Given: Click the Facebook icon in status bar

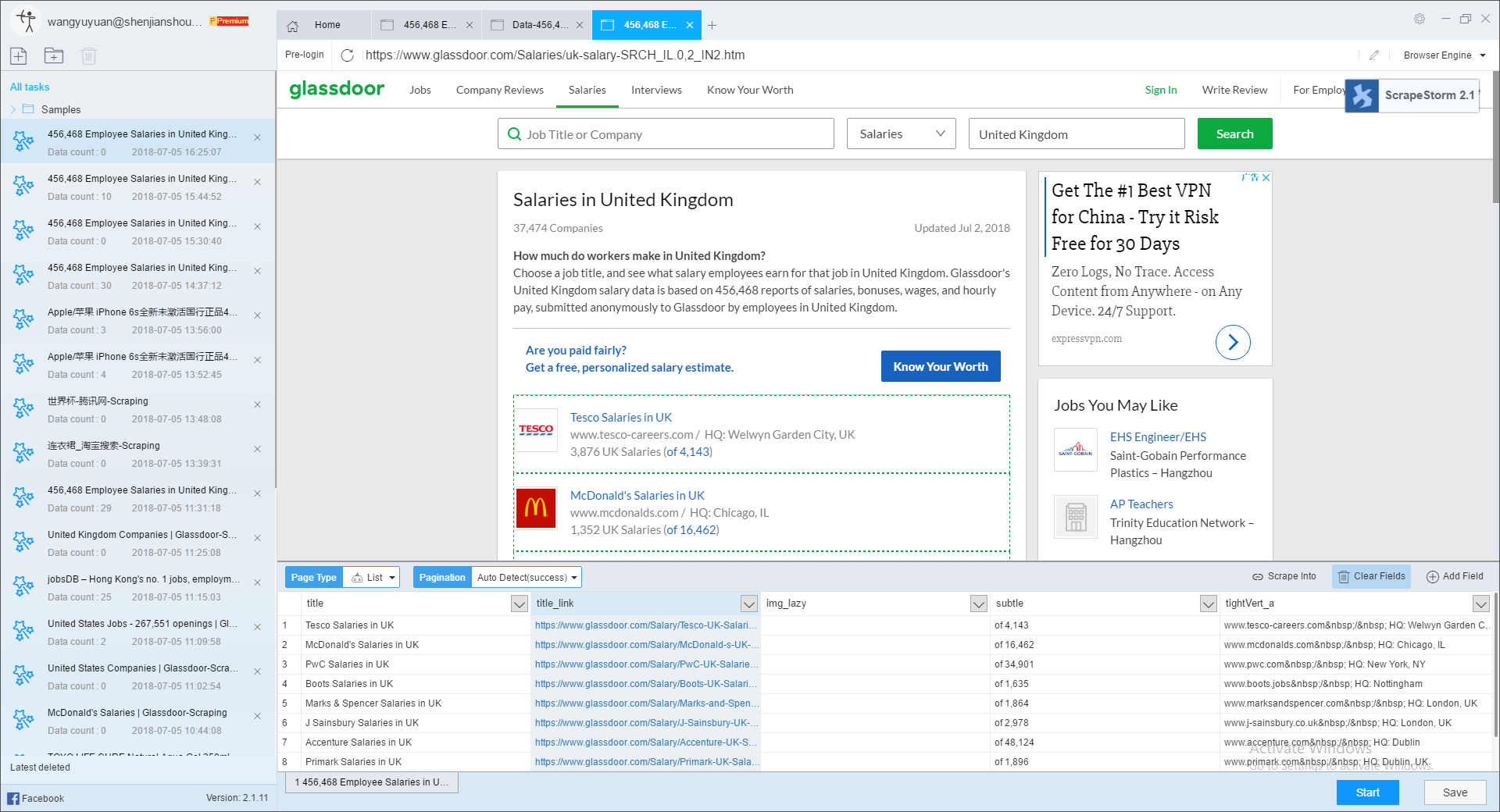Looking at the screenshot, I should coord(13,798).
